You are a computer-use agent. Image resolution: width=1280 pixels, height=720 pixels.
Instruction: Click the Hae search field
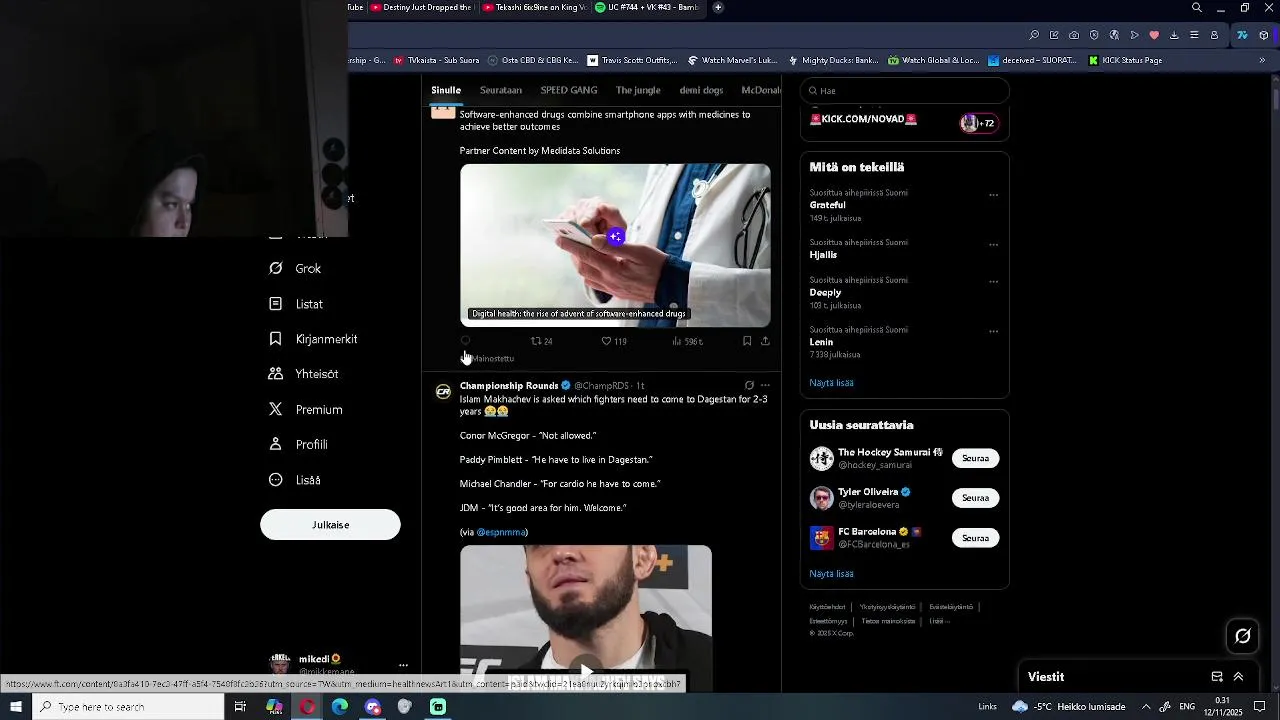tap(905, 90)
